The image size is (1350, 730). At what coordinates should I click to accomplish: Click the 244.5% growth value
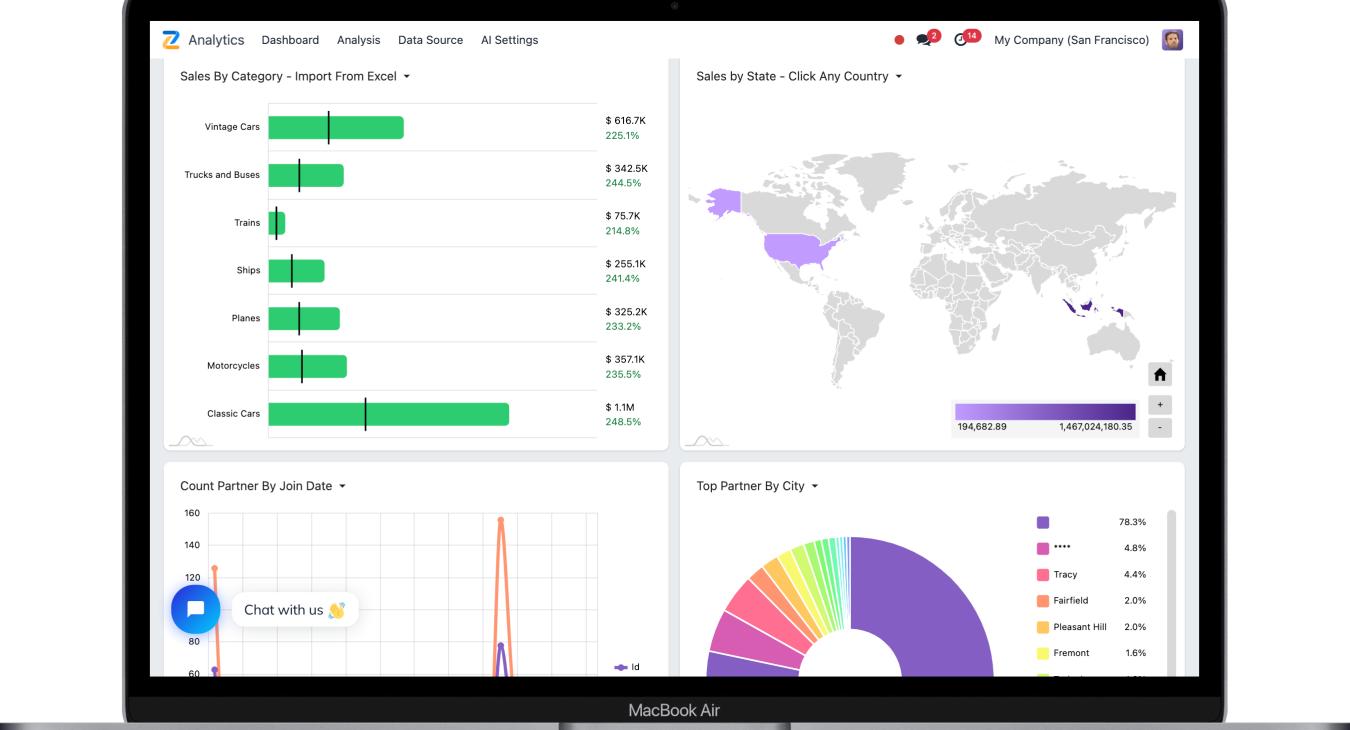tap(623, 183)
